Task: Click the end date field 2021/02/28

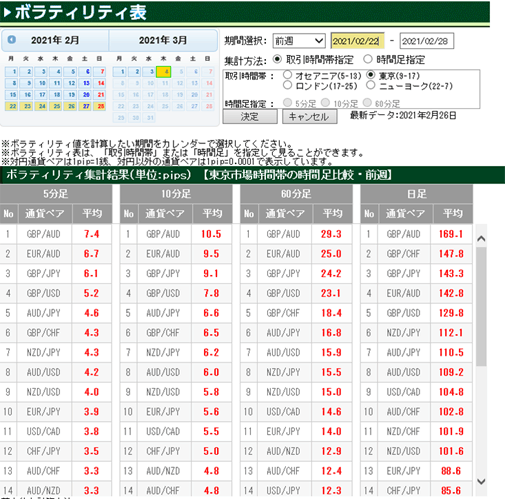Action: point(427,41)
